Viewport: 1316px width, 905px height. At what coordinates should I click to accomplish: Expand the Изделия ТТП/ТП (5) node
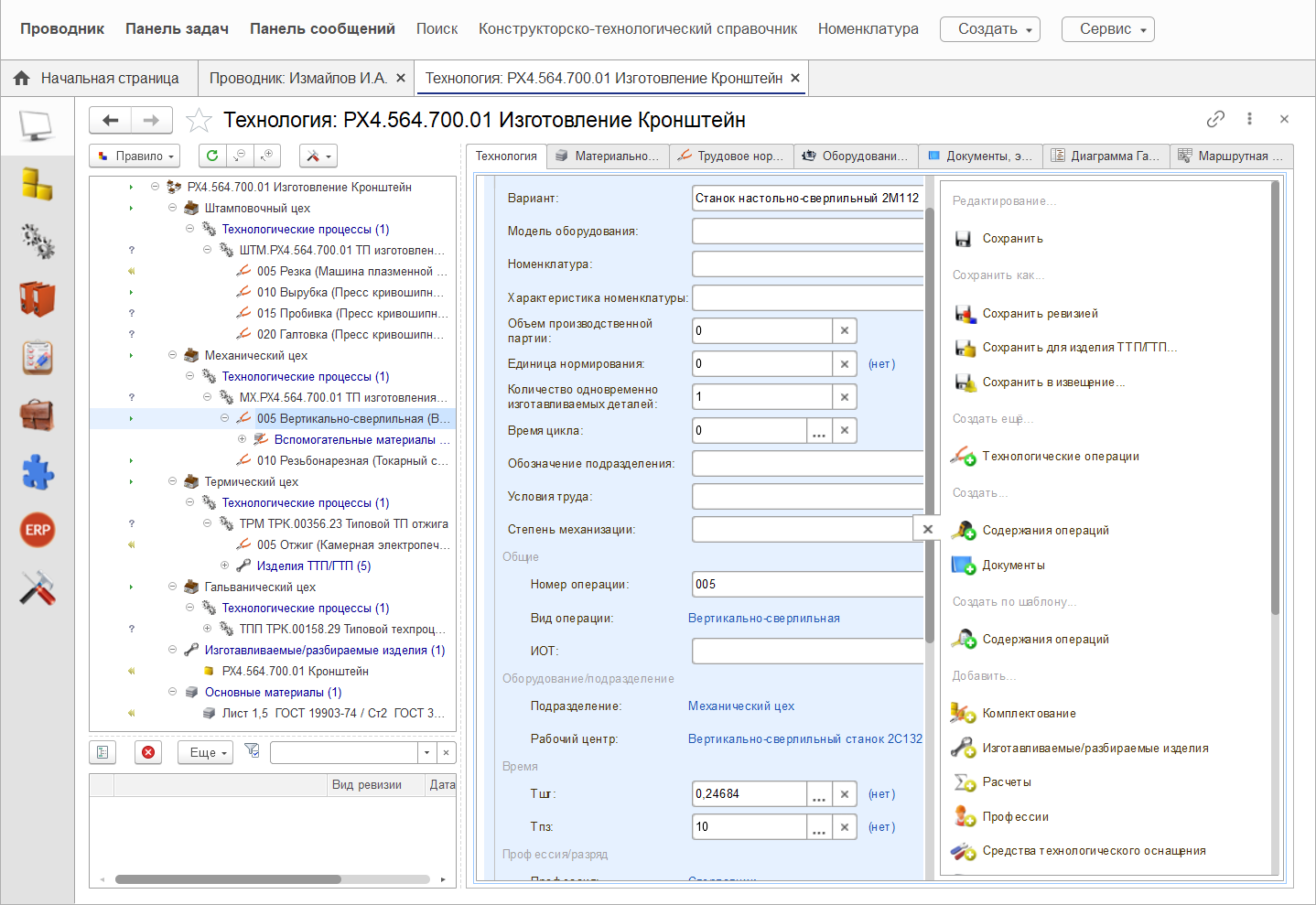click(224, 566)
